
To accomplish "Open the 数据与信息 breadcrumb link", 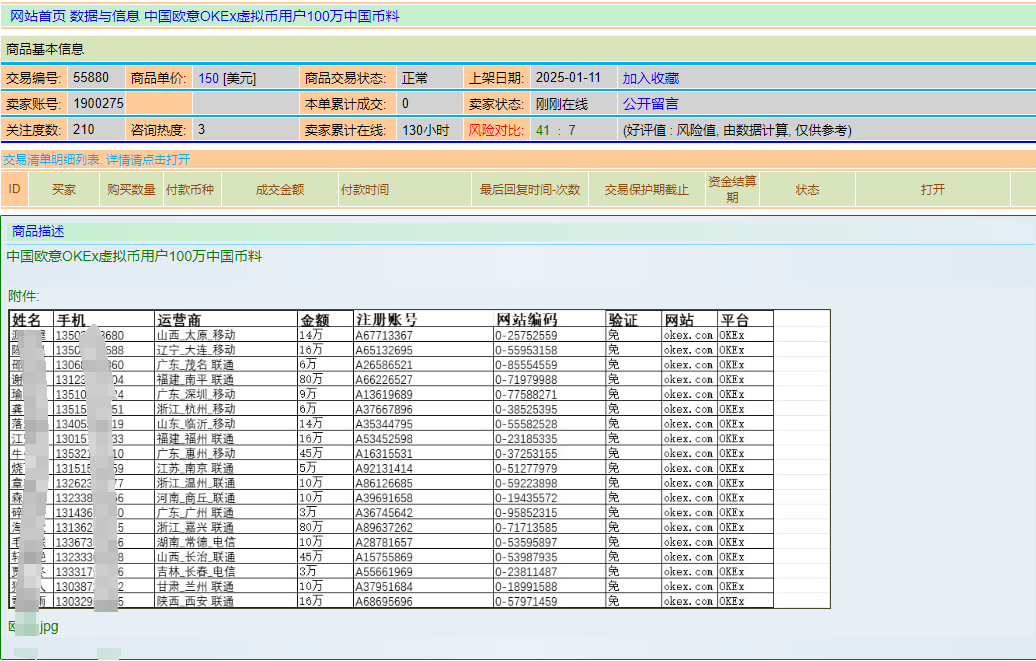I will 104,17.
